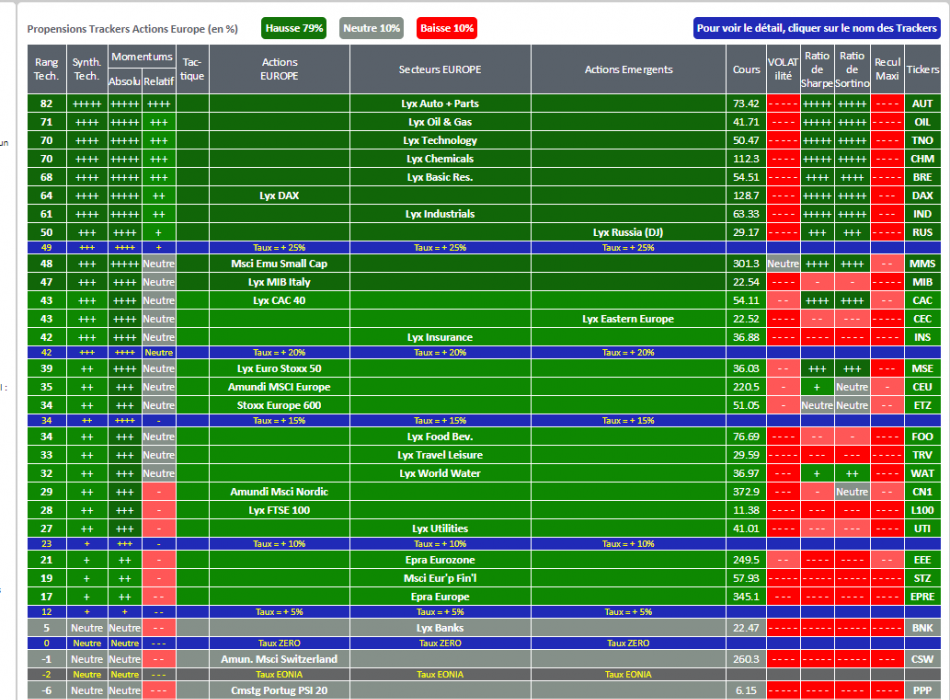Click the price 6.15 cell
The image size is (950, 700).
point(746,690)
